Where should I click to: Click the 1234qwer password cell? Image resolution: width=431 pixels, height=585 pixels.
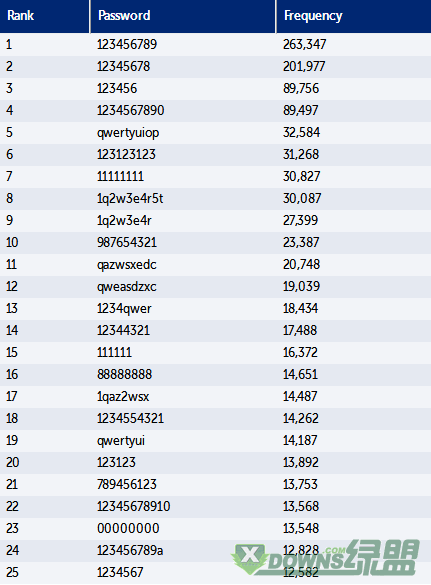coord(124,309)
